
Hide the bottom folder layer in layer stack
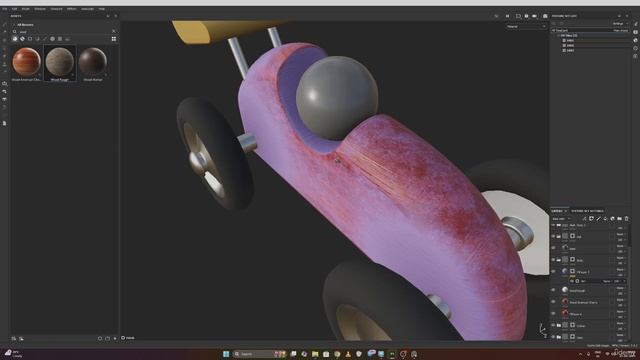553,337
